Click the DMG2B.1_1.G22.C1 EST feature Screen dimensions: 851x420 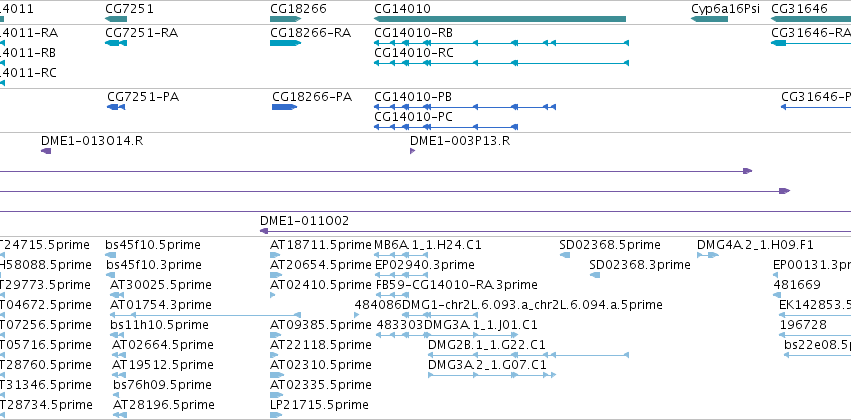(529, 355)
